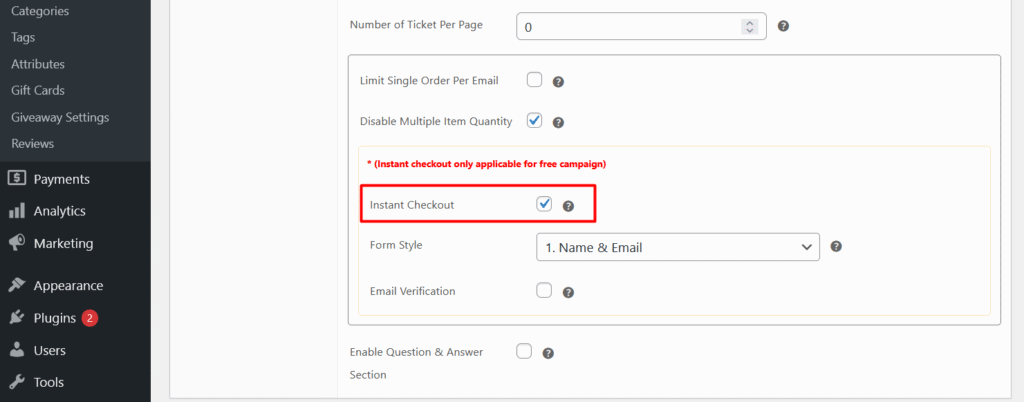Viewport: 1024px width, 402px height.
Task: Click the Analytics bar chart icon
Action: pos(16,211)
